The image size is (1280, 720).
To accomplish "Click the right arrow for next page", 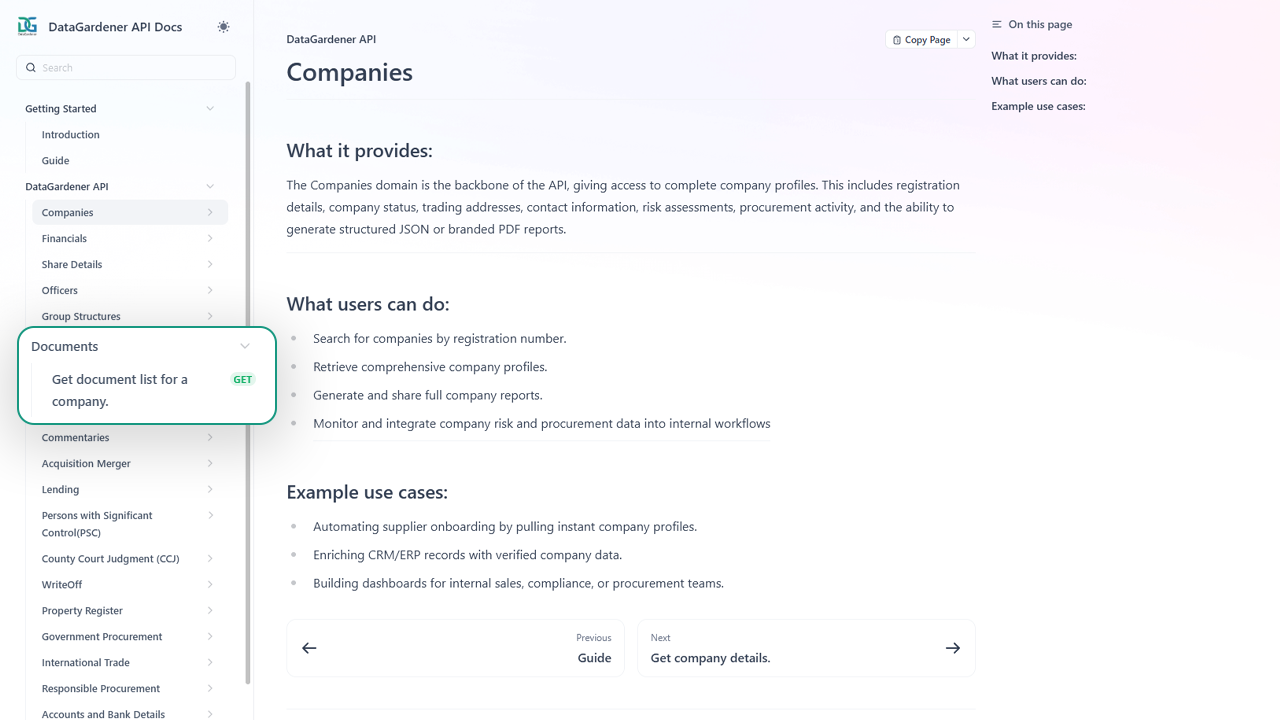I will 952,648.
